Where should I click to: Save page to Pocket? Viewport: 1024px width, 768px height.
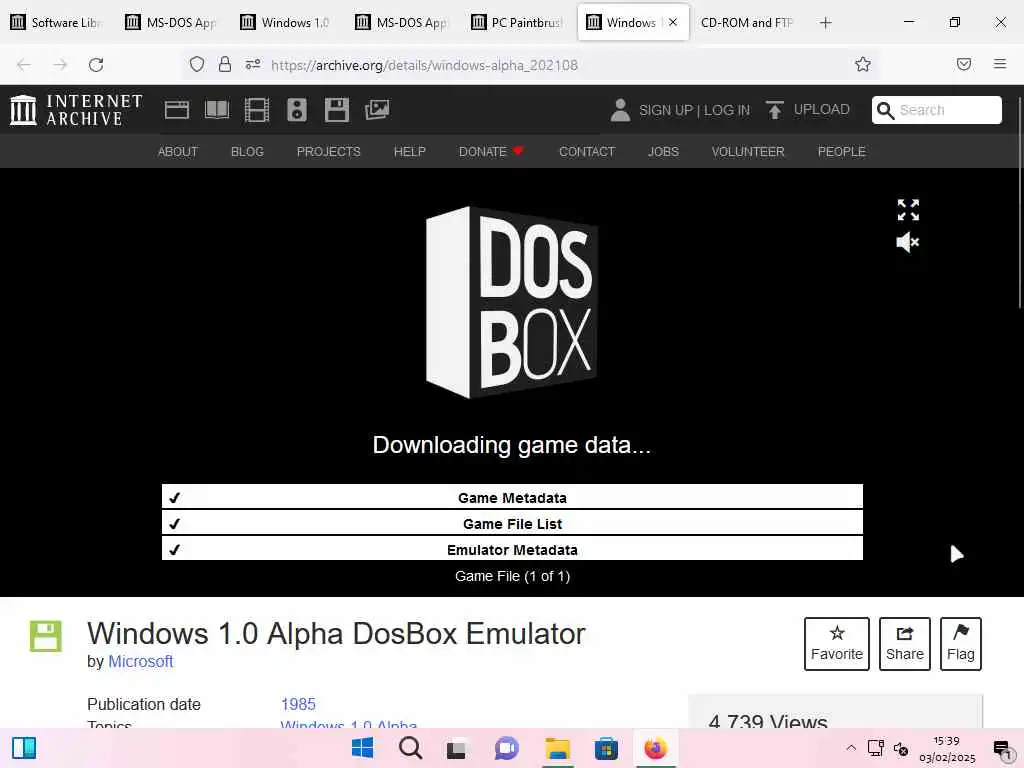coord(963,64)
